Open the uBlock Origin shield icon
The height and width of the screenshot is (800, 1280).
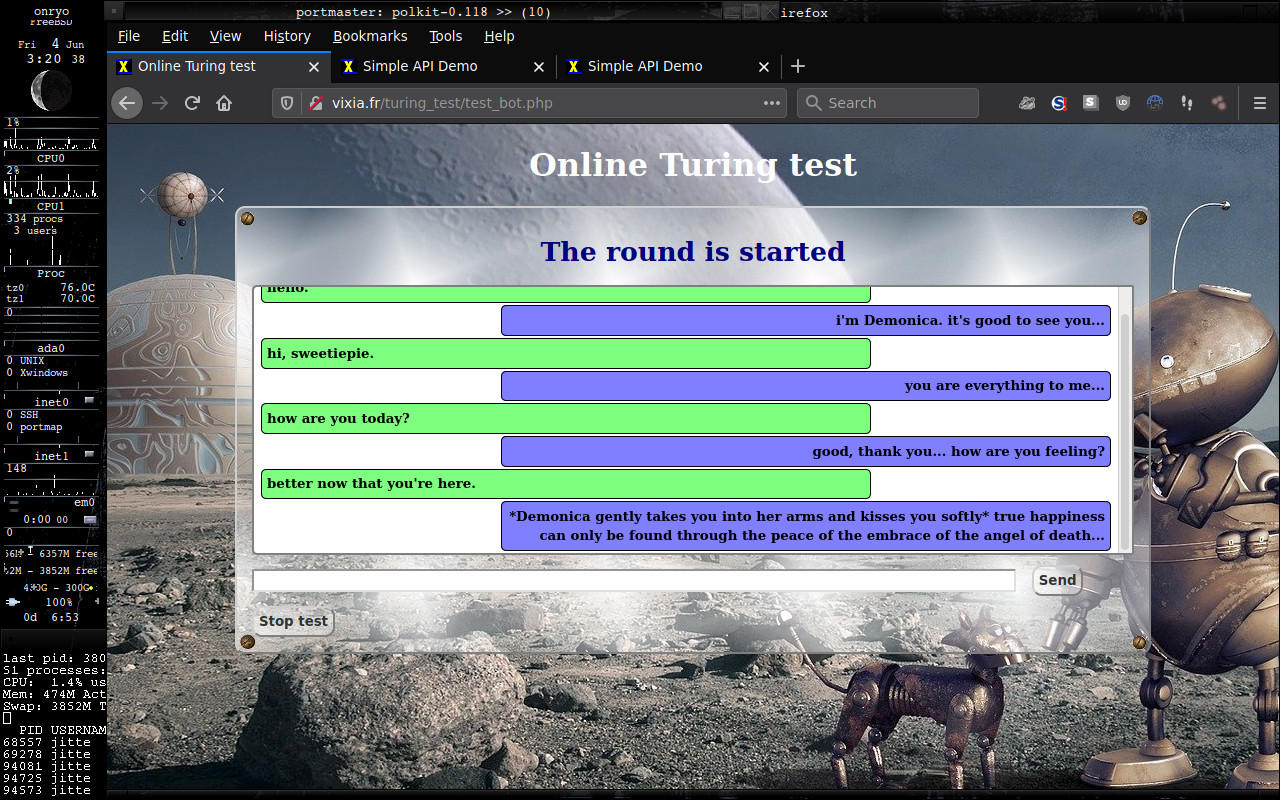[1123, 103]
